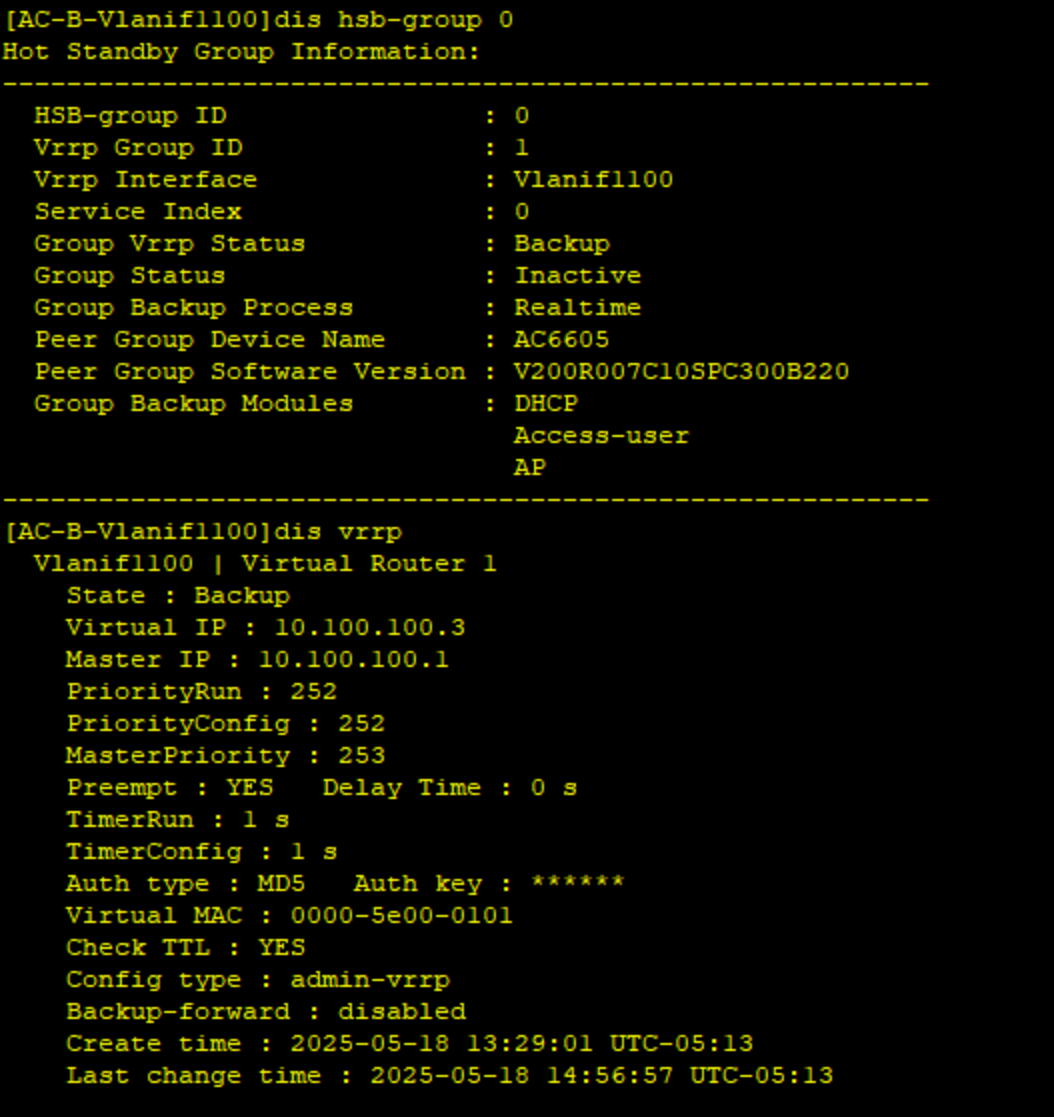1054x1117 pixels.
Task: Click the Access-user backup module entry
Action: (602, 435)
